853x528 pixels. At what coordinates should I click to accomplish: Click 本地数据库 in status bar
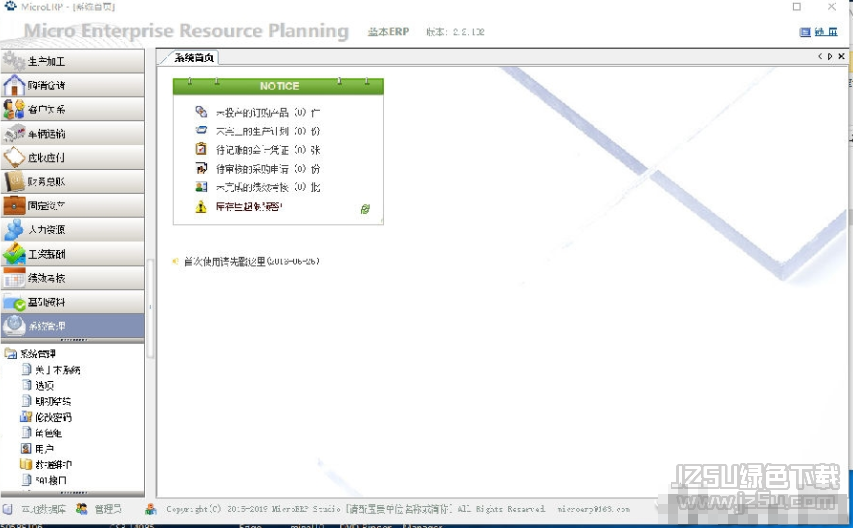coord(44,509)
